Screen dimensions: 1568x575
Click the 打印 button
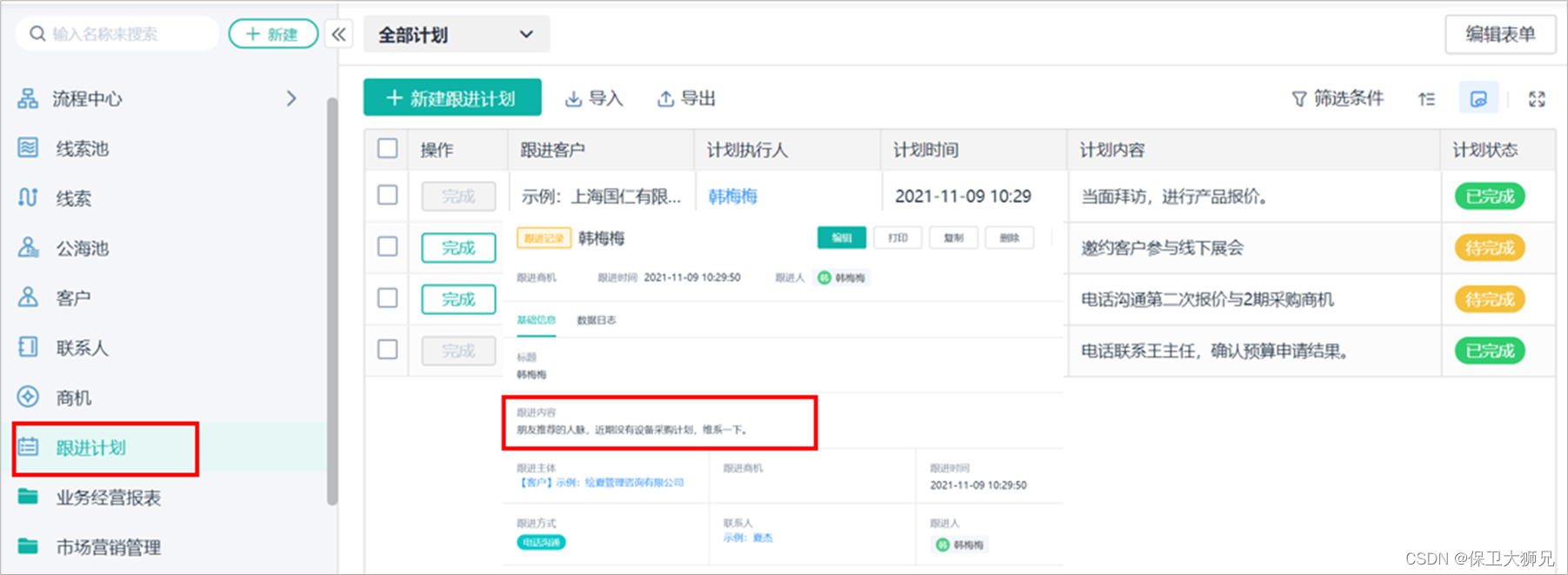[897, 237]
